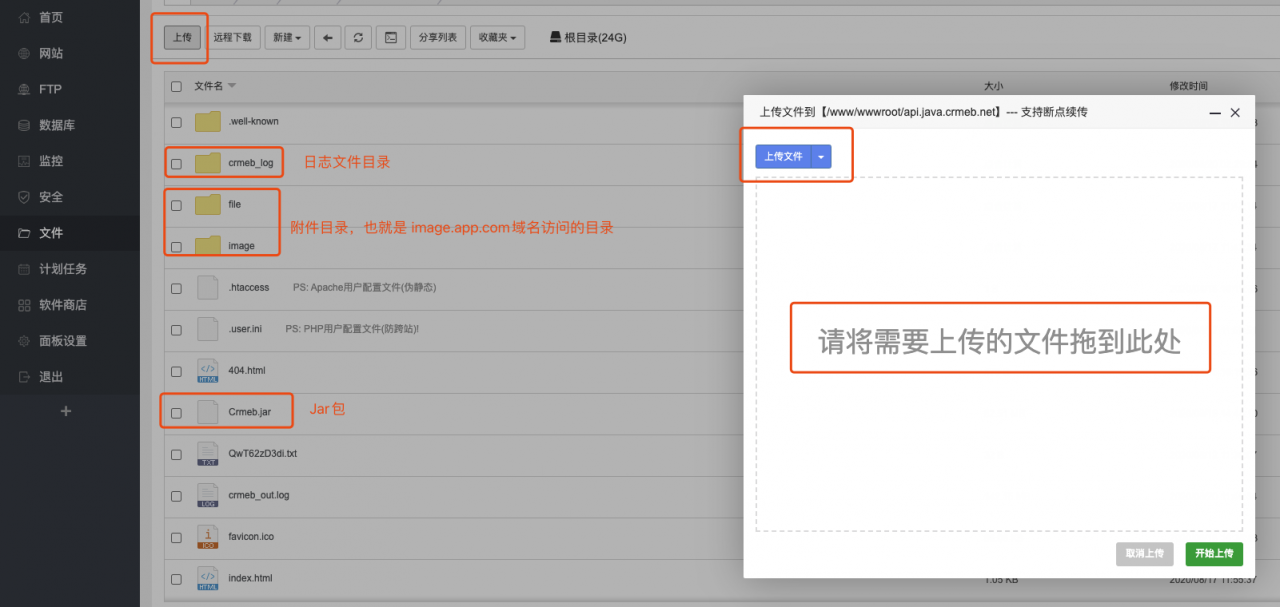1280x607 pixels.
Task: Click the 上传 toolbar button
Action: 182,37
